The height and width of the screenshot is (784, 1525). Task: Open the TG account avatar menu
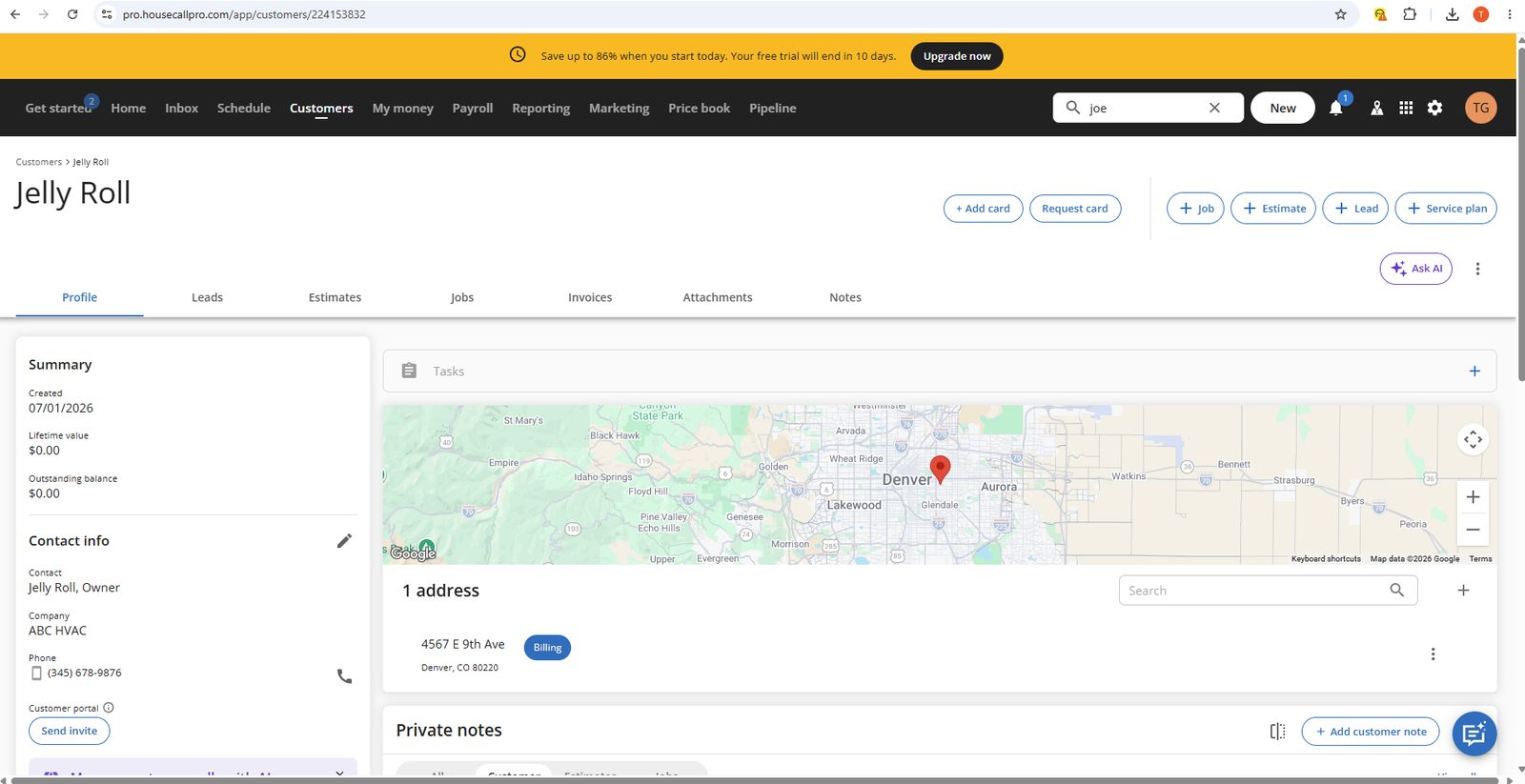[x=1480, y=108]
